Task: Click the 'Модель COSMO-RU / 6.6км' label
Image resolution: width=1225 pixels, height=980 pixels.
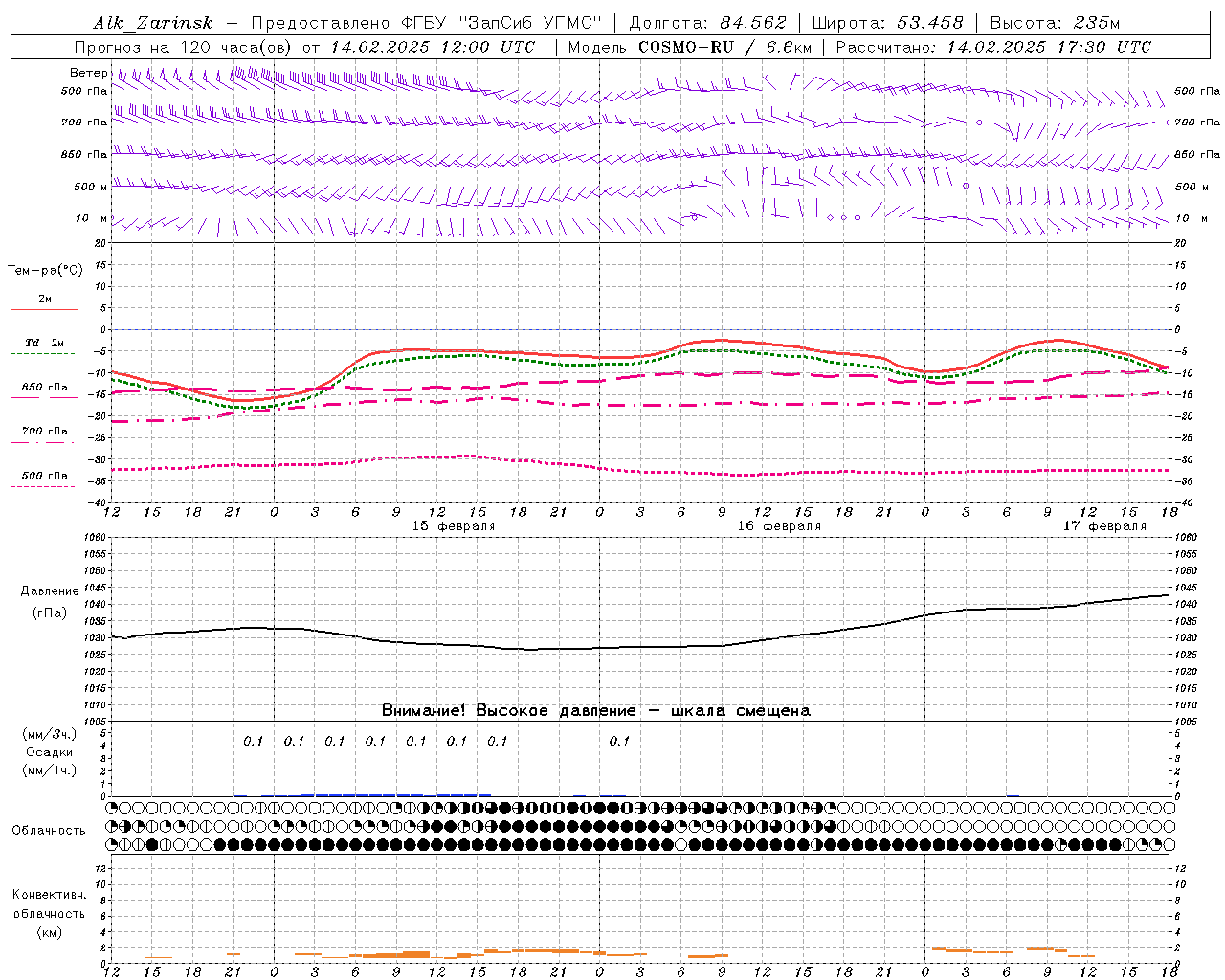Action: click(690, 47)
